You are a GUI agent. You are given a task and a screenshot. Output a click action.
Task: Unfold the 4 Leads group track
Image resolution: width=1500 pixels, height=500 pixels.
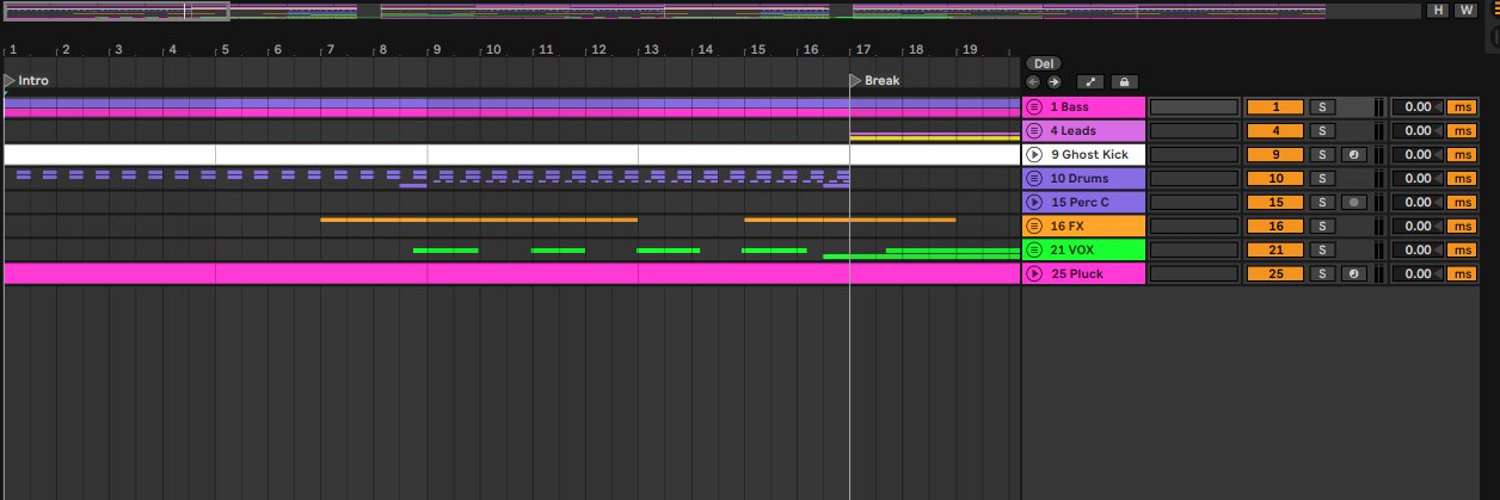tap(1035, 131)
